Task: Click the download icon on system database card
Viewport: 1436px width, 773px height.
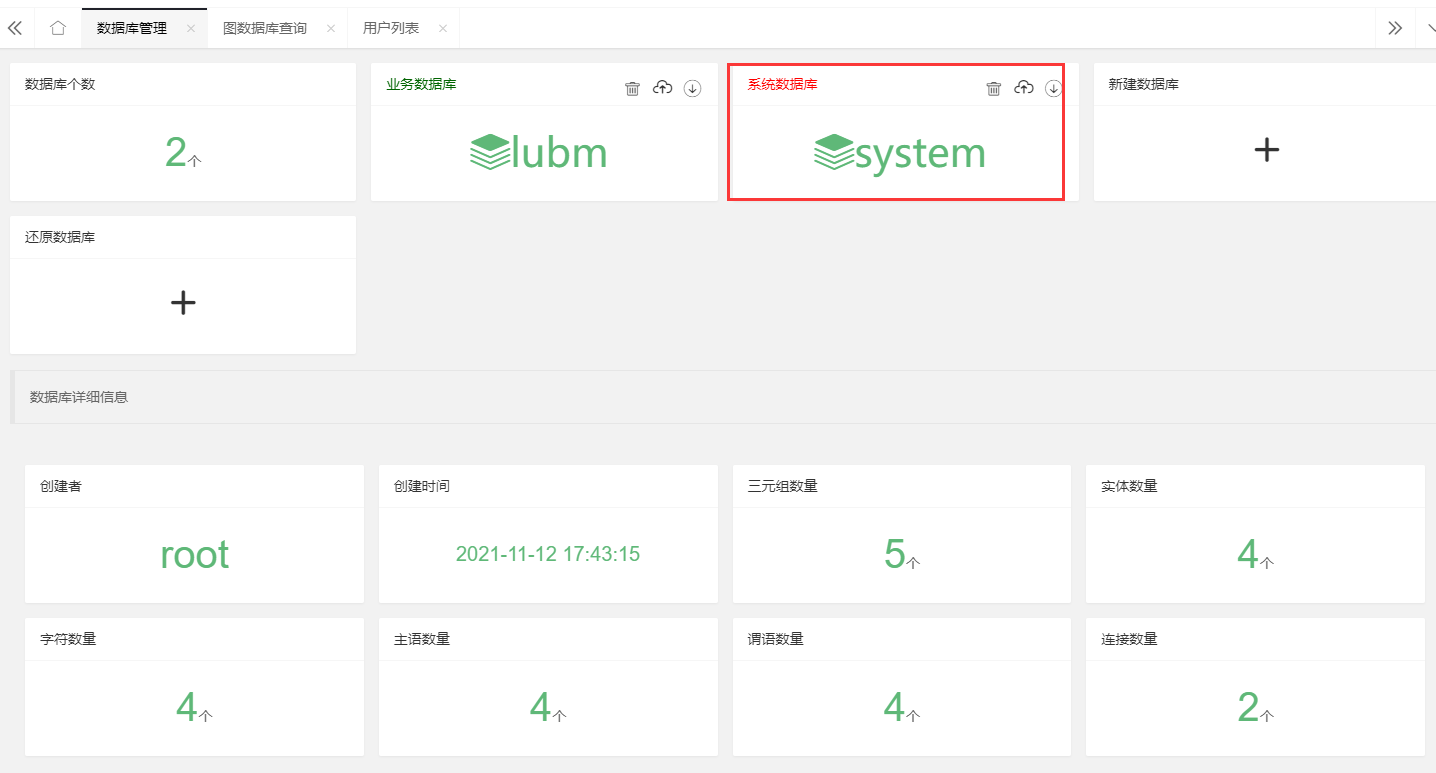Action: (x=1053, y=88)
